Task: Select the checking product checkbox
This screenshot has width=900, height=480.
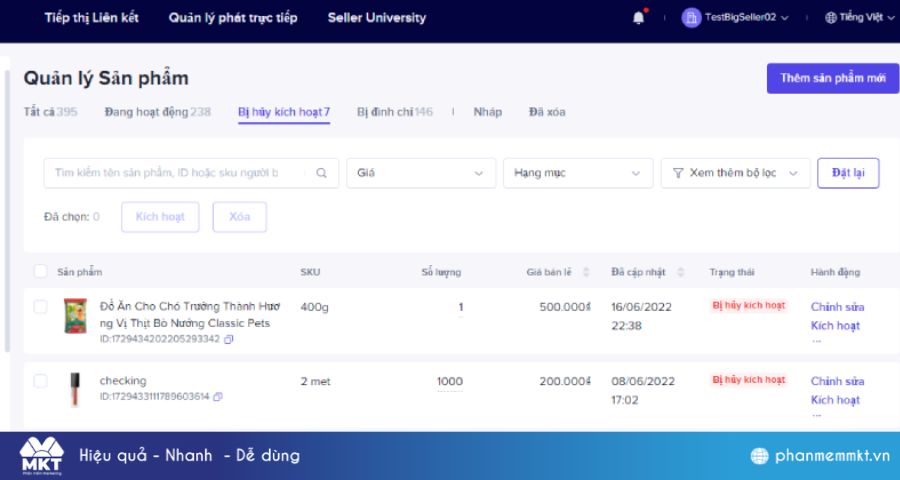Action: [40, 381]
